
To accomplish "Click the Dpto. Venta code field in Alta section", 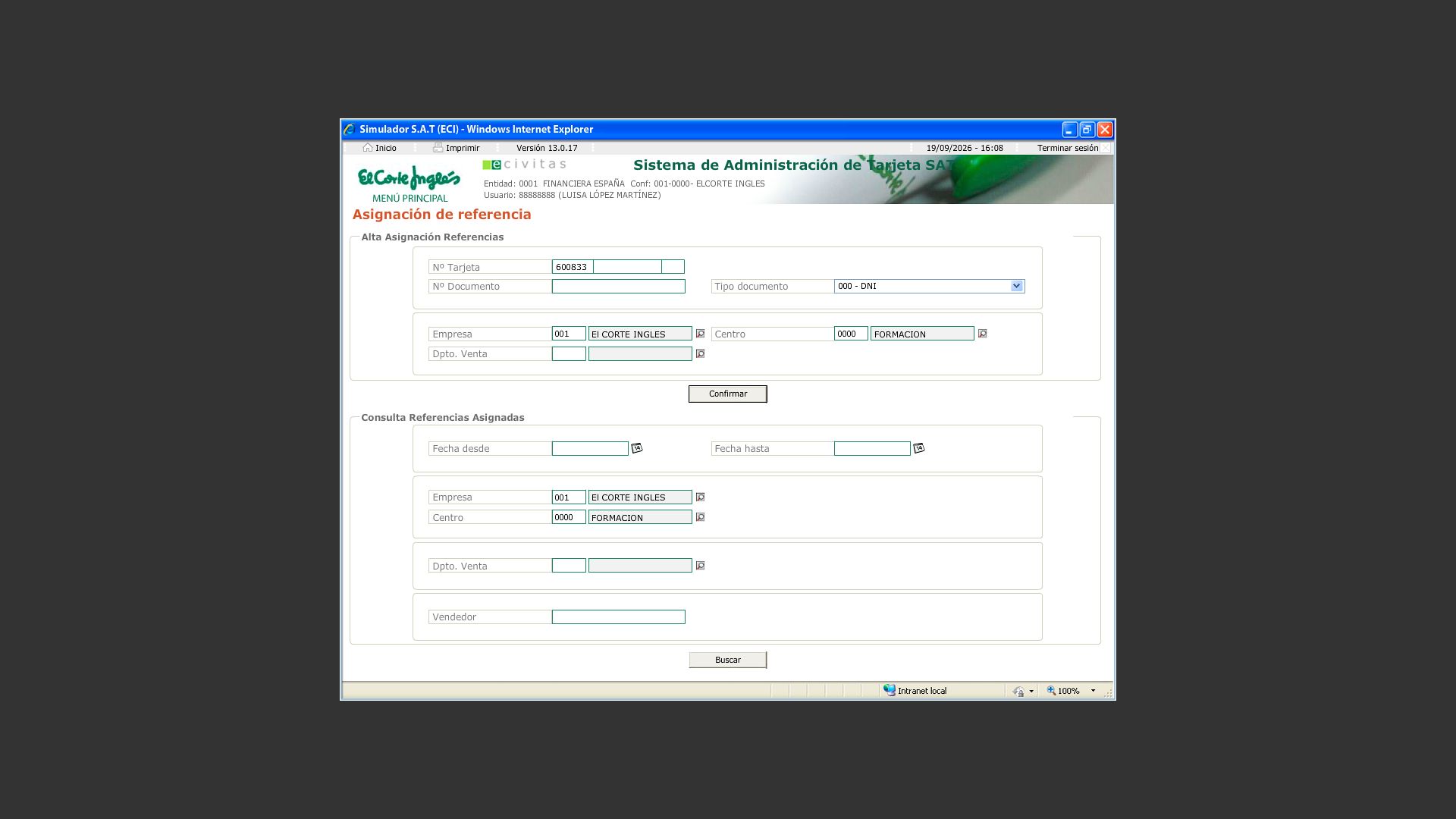I will coord(569,354).
